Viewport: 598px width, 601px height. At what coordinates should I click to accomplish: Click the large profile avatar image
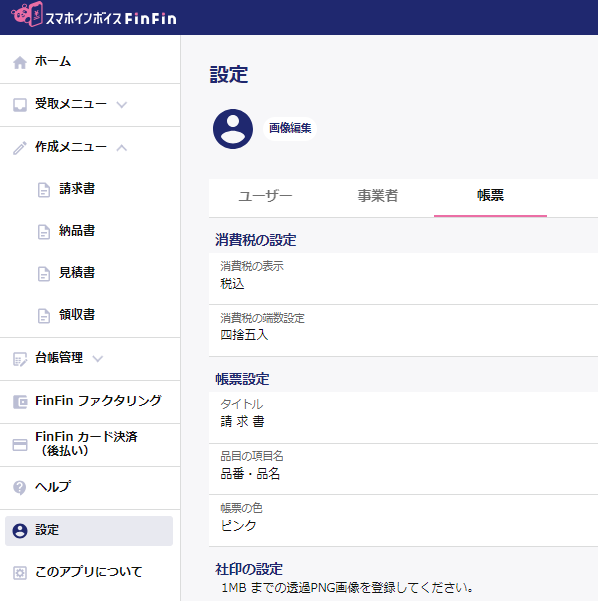pyautogui.click(x=233, y=129)
